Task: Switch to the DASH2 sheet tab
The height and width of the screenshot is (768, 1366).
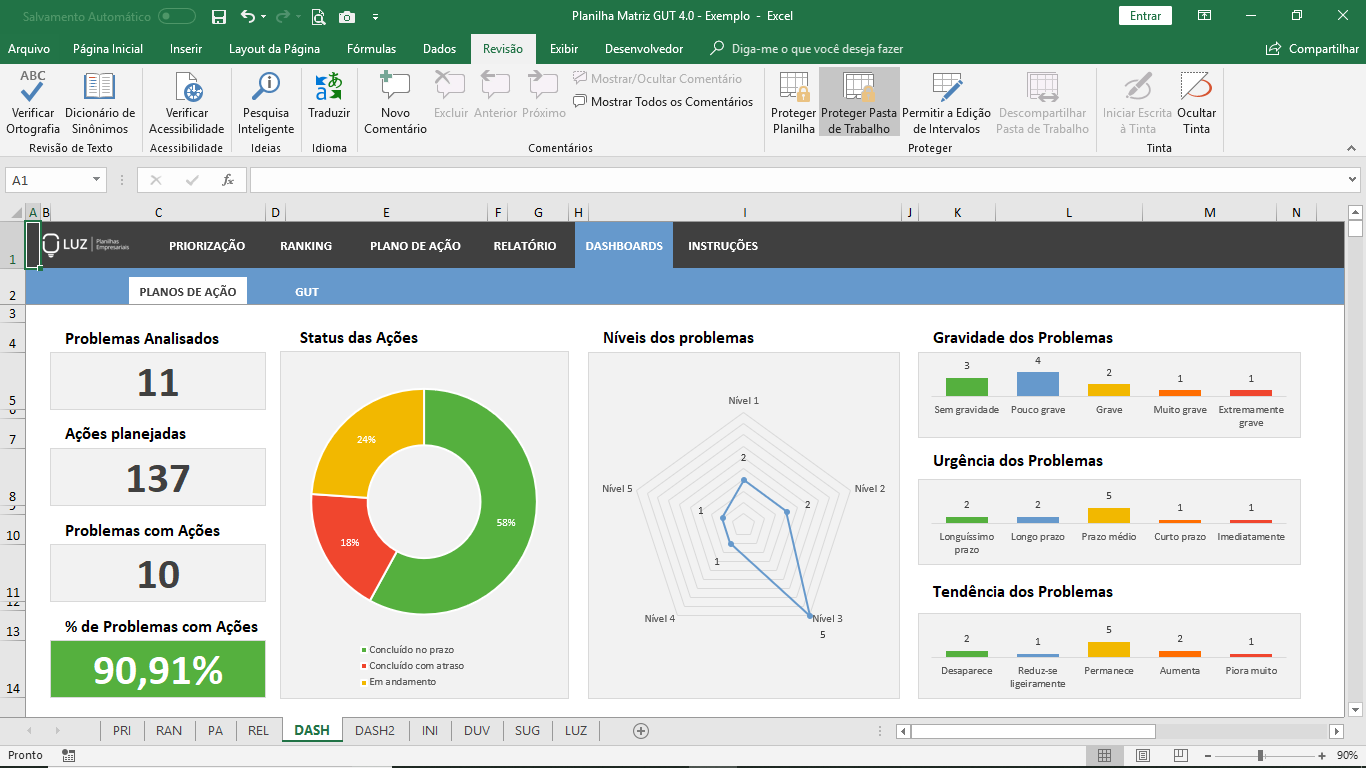Action: (x=375, y=731)
